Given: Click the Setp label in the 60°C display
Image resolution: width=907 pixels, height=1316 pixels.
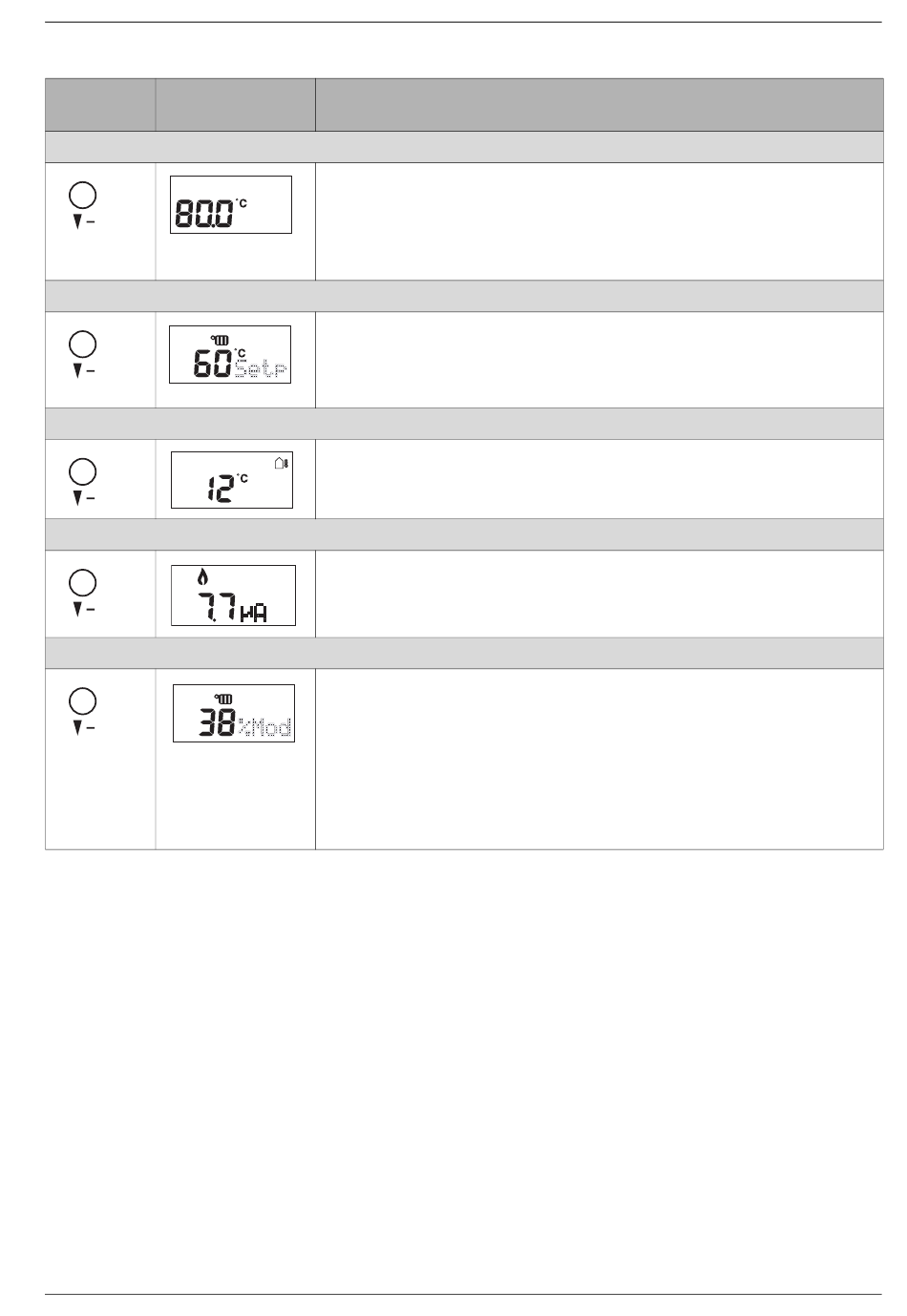Looking at the screenshot, I should tap(262, 370).
